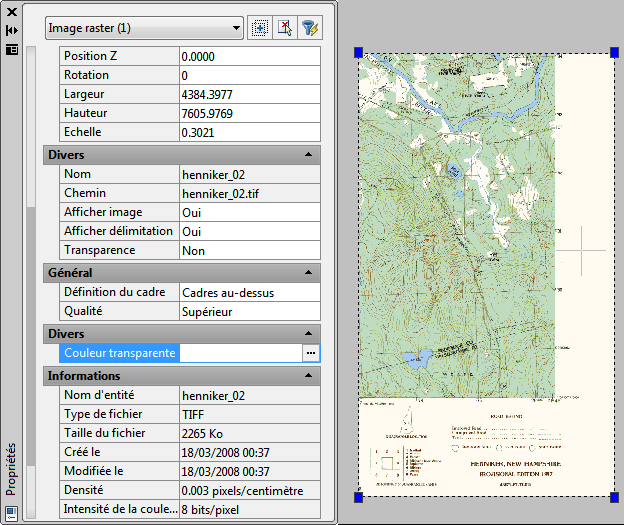Close the Propriétés palette

(x=12, y=13)
